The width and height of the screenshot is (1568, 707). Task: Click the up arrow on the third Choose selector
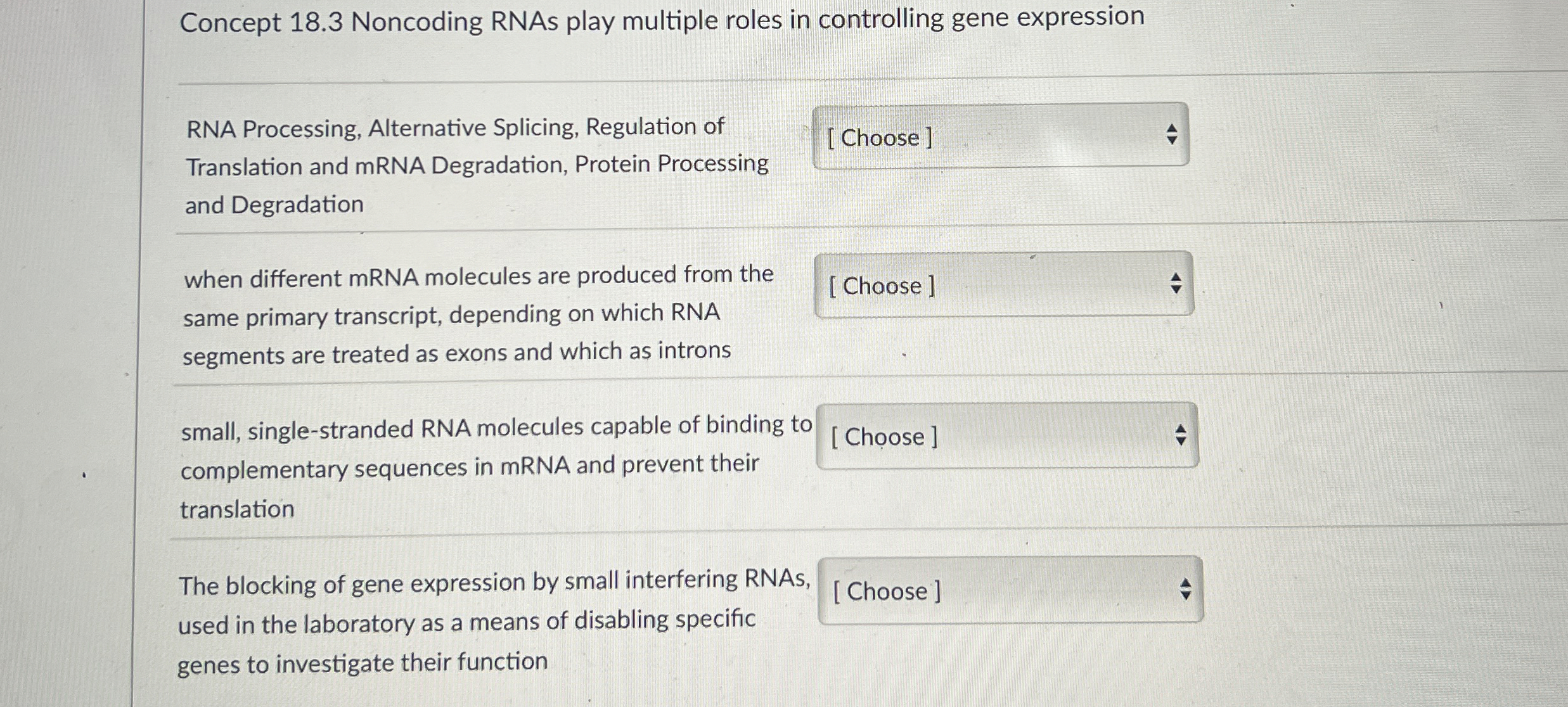tap(1182, 429)
